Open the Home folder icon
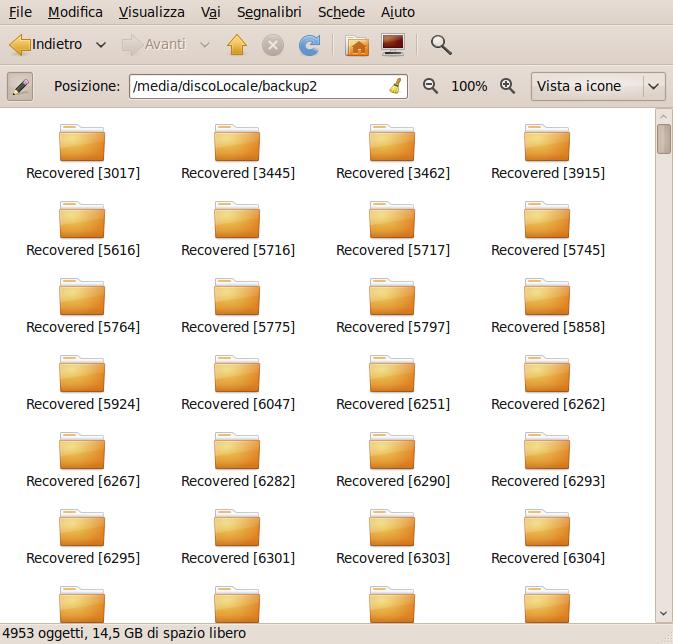 click(357, 45)
